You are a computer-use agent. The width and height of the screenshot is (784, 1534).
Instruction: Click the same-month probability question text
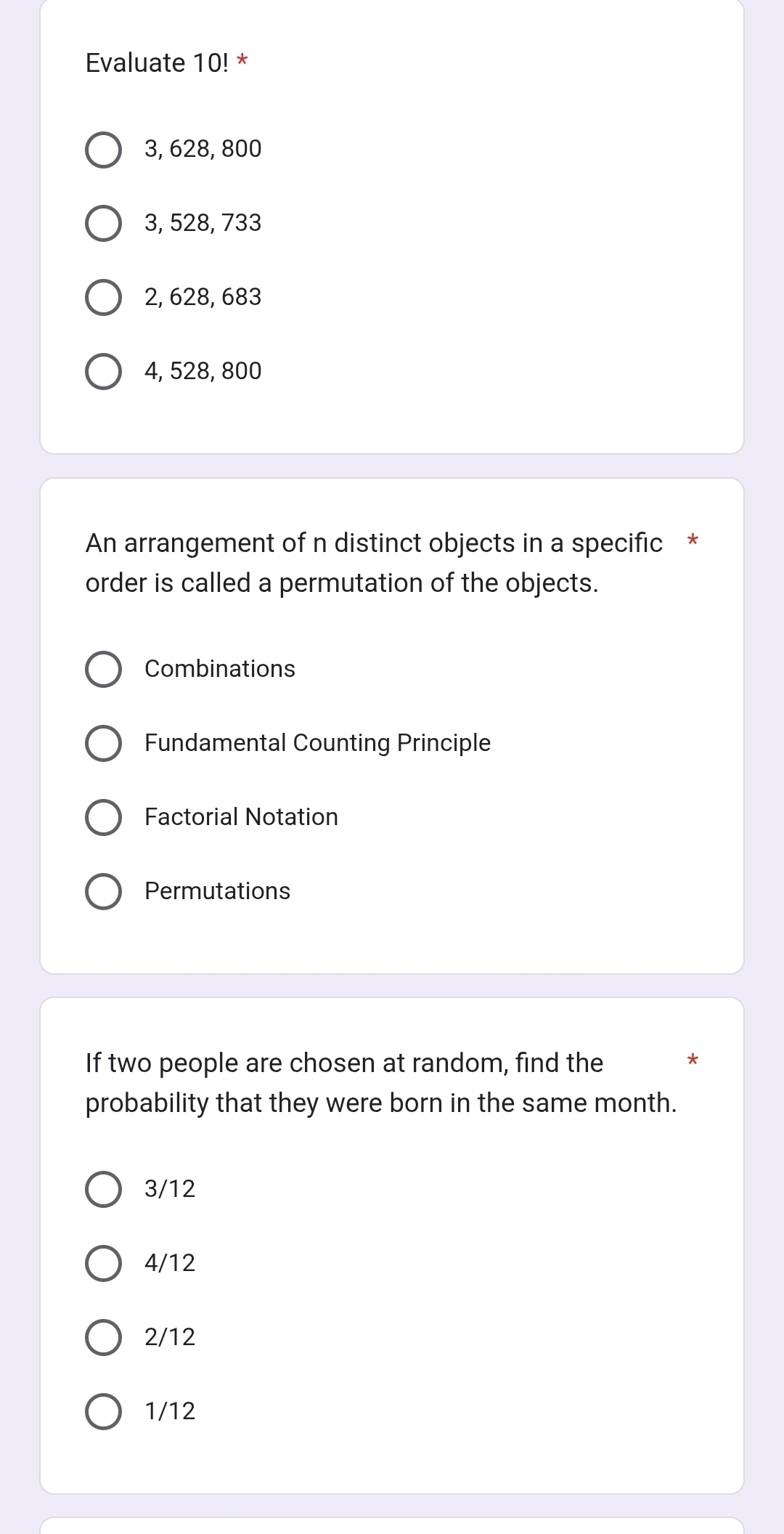tap(380, 1083)
